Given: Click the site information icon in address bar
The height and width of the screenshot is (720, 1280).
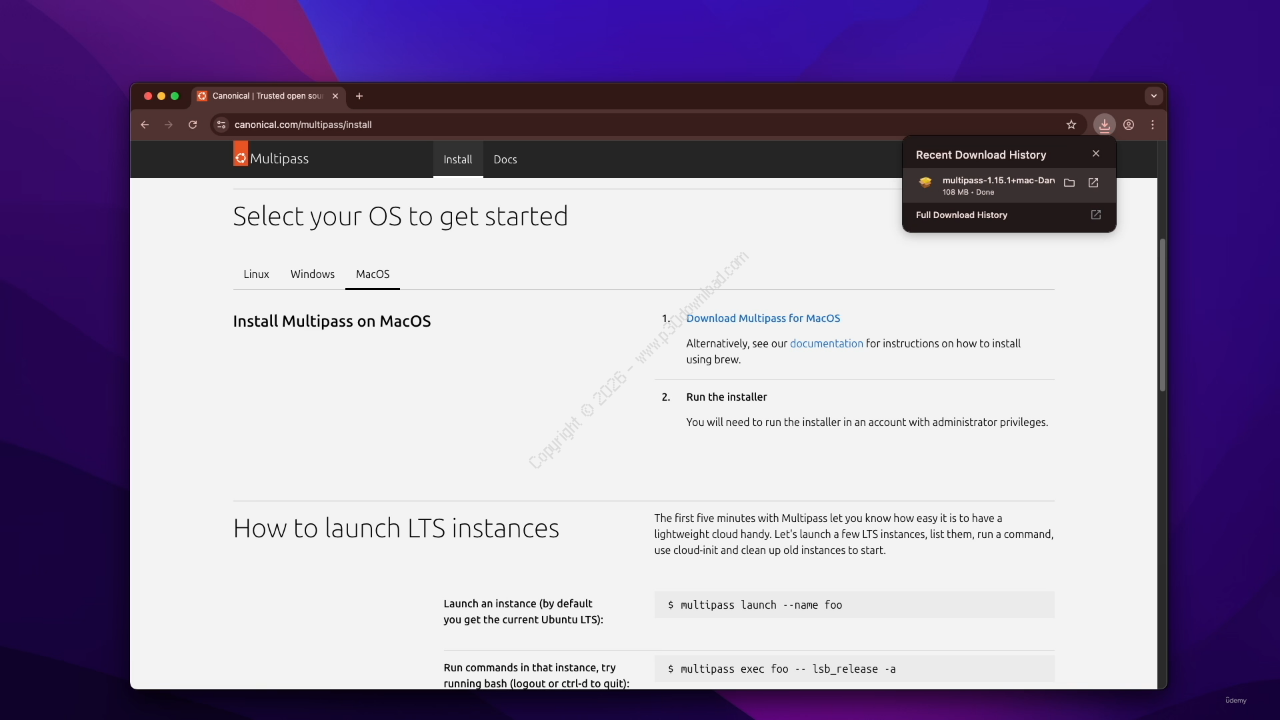Looking at the screenshot, I should coord(222,125).
